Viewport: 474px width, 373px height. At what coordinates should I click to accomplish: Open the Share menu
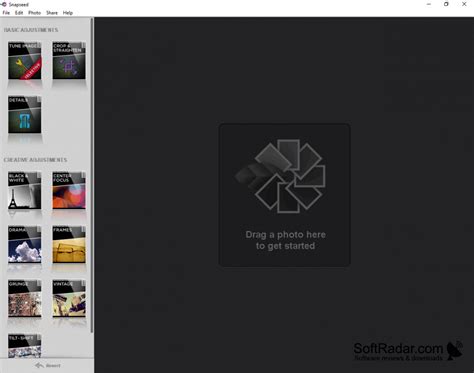(x=52, y=13)
